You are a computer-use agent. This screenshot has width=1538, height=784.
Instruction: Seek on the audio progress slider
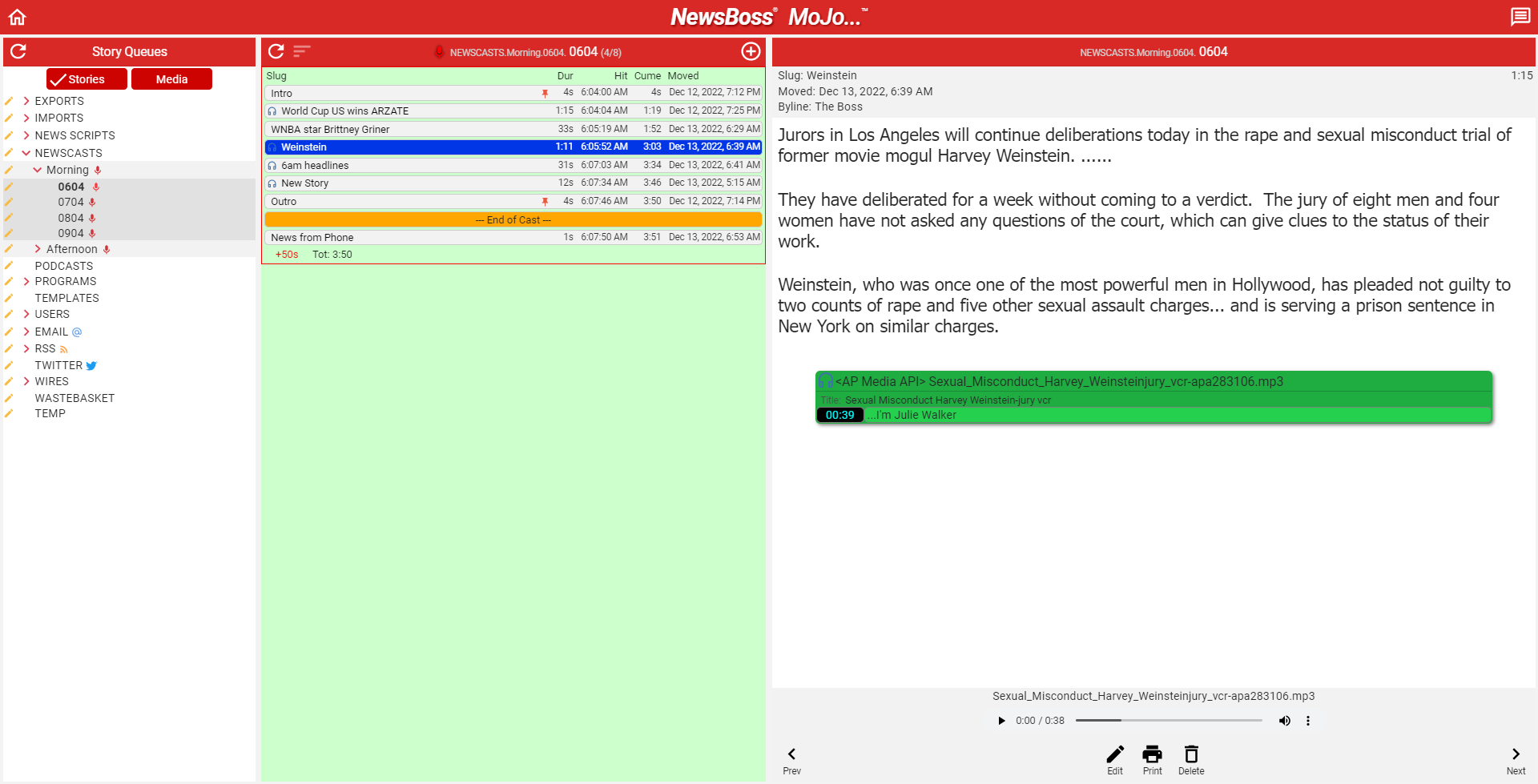(1169, 721)
